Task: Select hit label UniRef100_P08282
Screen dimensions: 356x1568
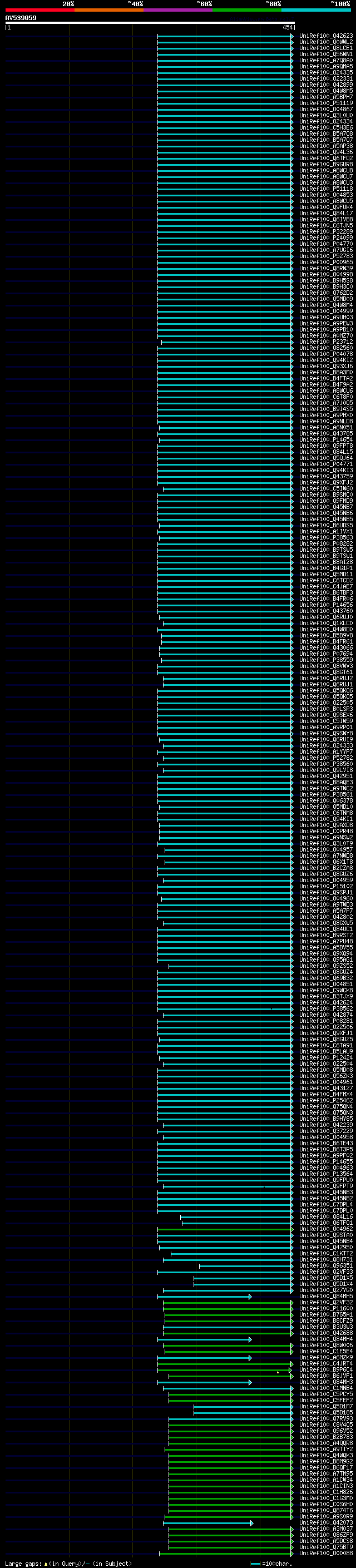Action: point(326,543)
